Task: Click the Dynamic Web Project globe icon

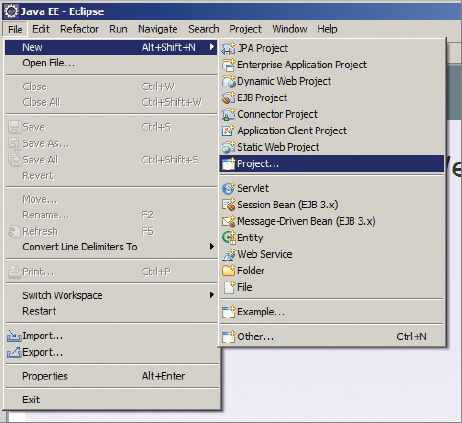Action: [229, 81]
